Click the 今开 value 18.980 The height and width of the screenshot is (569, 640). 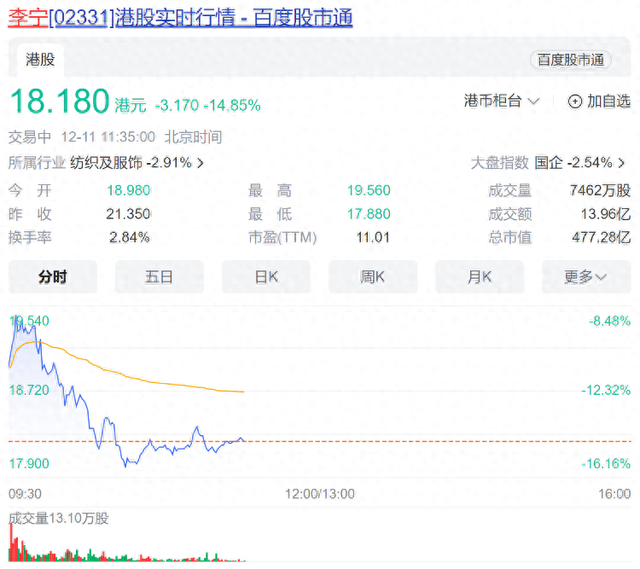(128, 190)
